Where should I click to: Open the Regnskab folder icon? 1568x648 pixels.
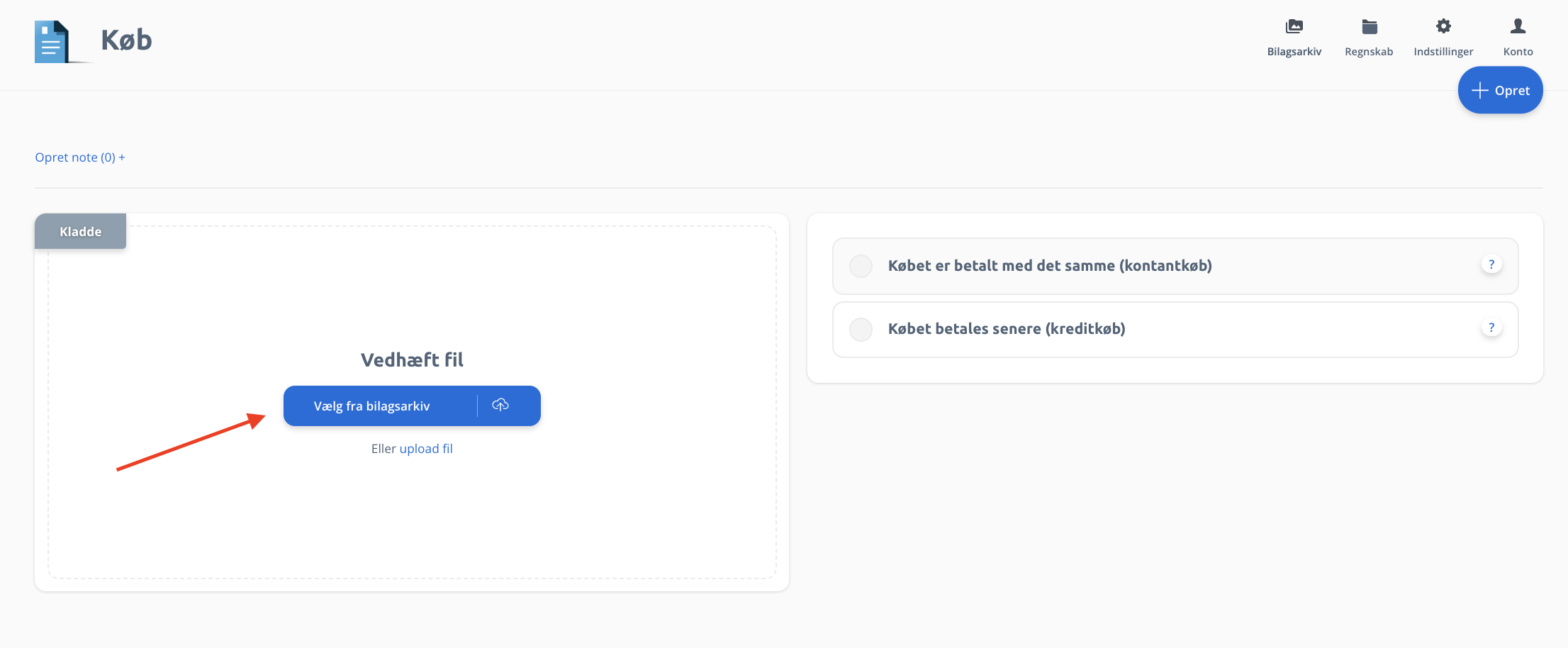tap(1369, 27)
